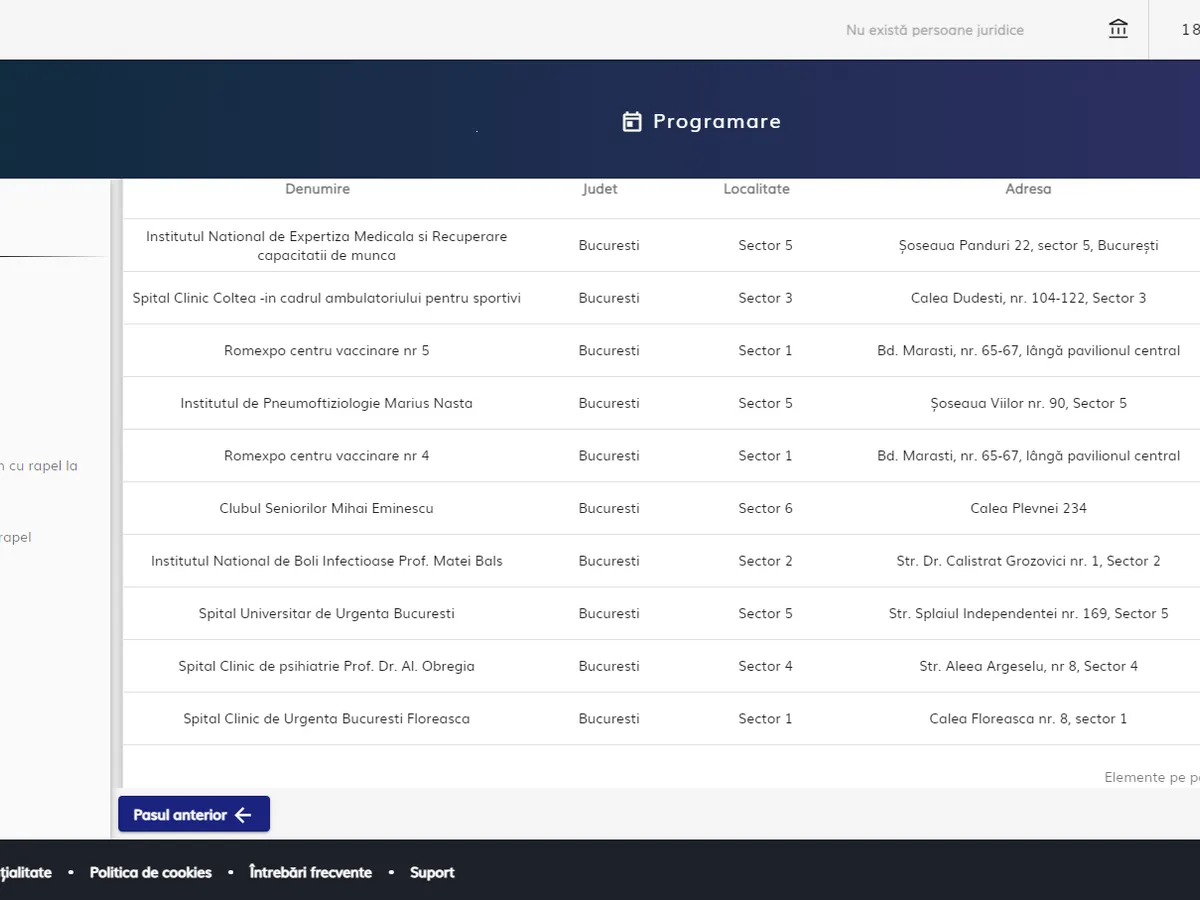The image size is (1200, 900).
Task: Select Clubul Seniorilor Mihai Eminescu row
Action: click(x=327, y=508)
